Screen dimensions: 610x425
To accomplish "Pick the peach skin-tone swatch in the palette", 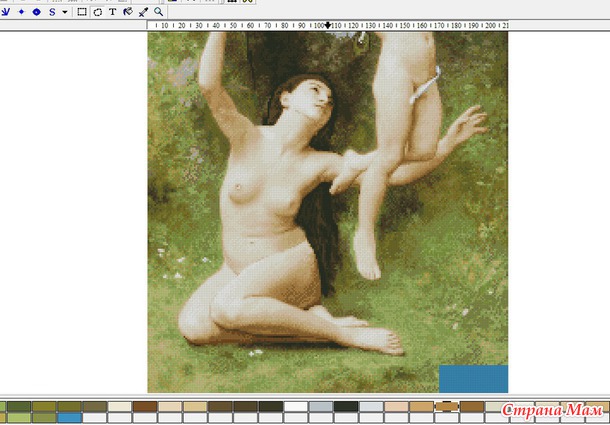I will tap(396, 407).
